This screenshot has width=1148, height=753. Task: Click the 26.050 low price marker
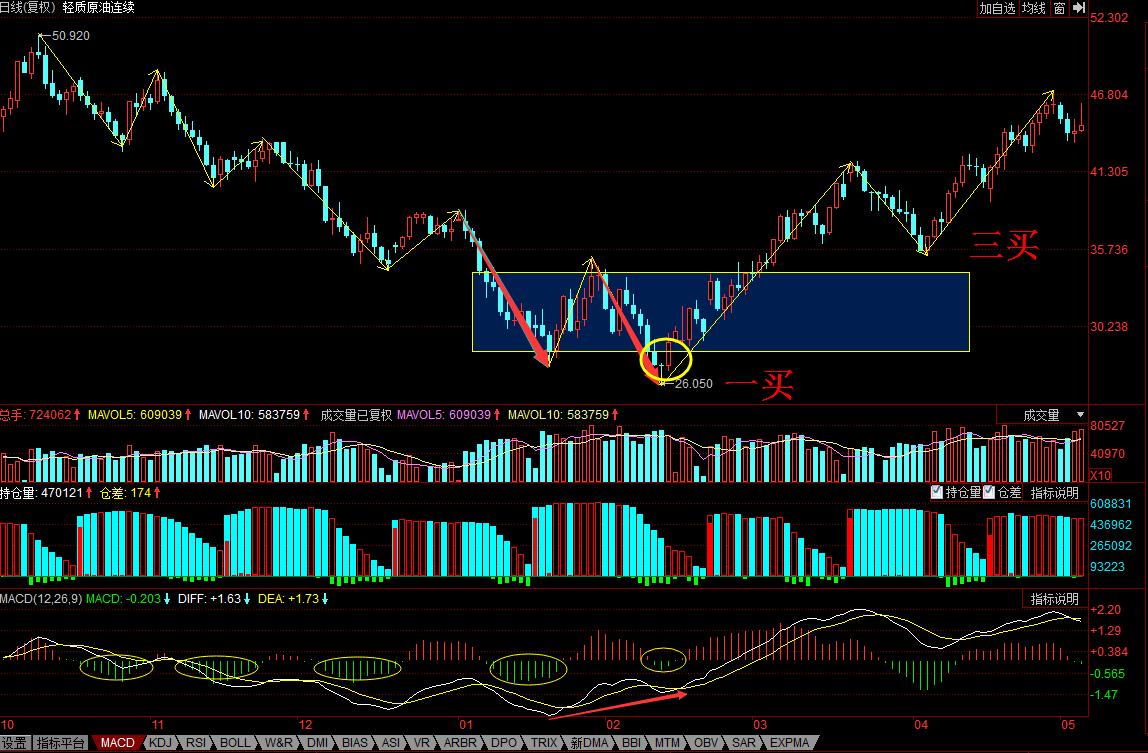[x=693, y=383]
